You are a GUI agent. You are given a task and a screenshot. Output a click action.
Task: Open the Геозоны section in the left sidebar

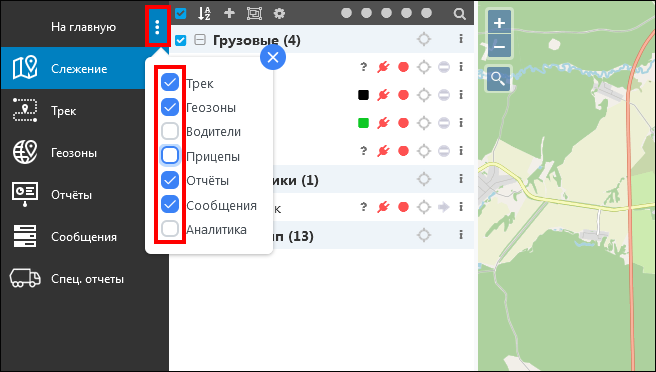coord(85,152)
